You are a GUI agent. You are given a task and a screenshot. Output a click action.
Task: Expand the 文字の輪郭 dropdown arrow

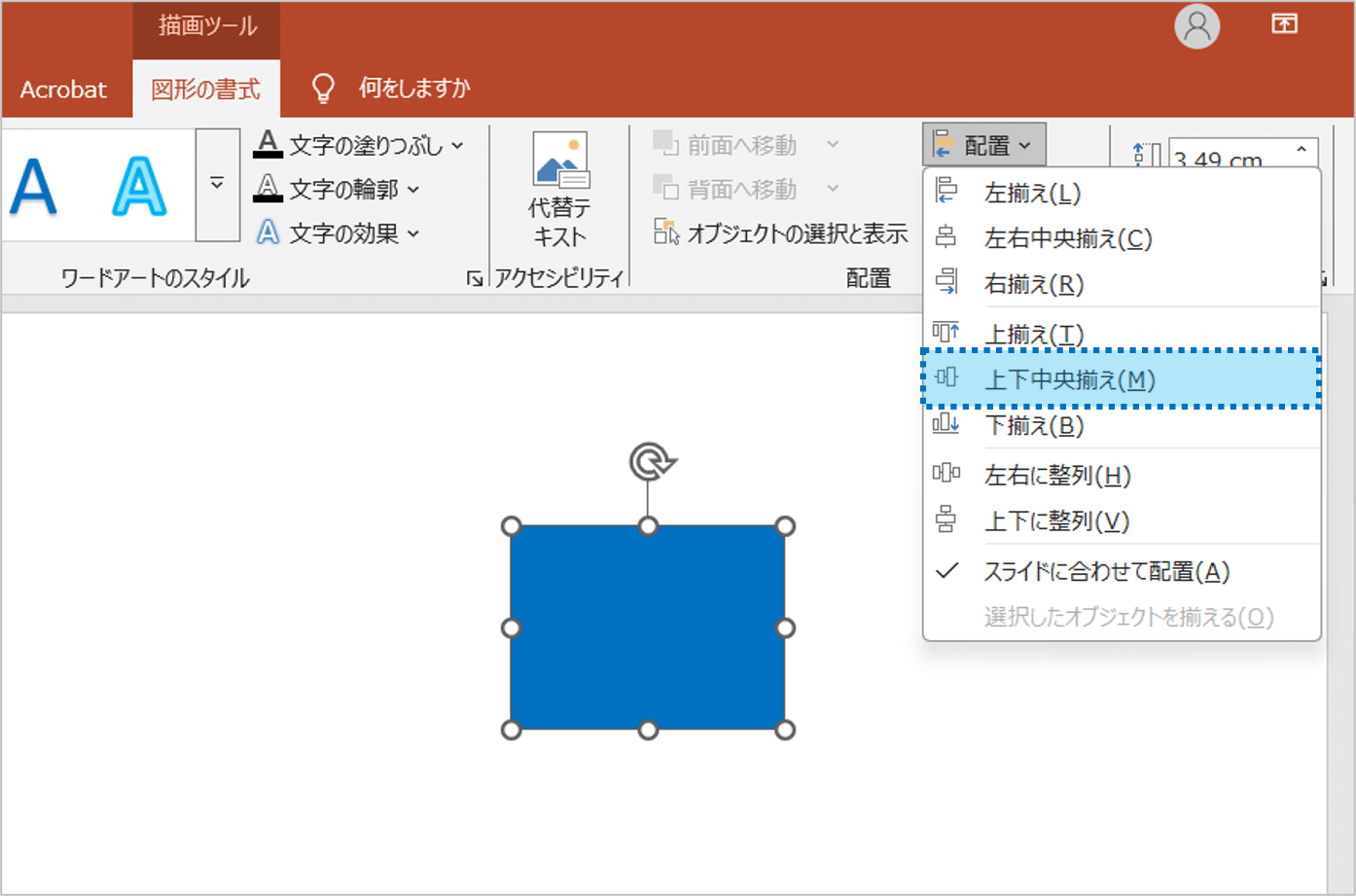(413, 189)
